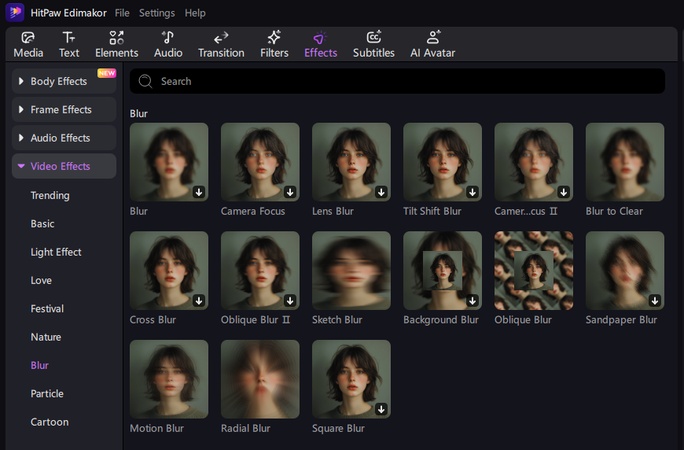Screen dimensions: 684x450
Task: Select the Elements toolbar icon
Action: [116, 38]
